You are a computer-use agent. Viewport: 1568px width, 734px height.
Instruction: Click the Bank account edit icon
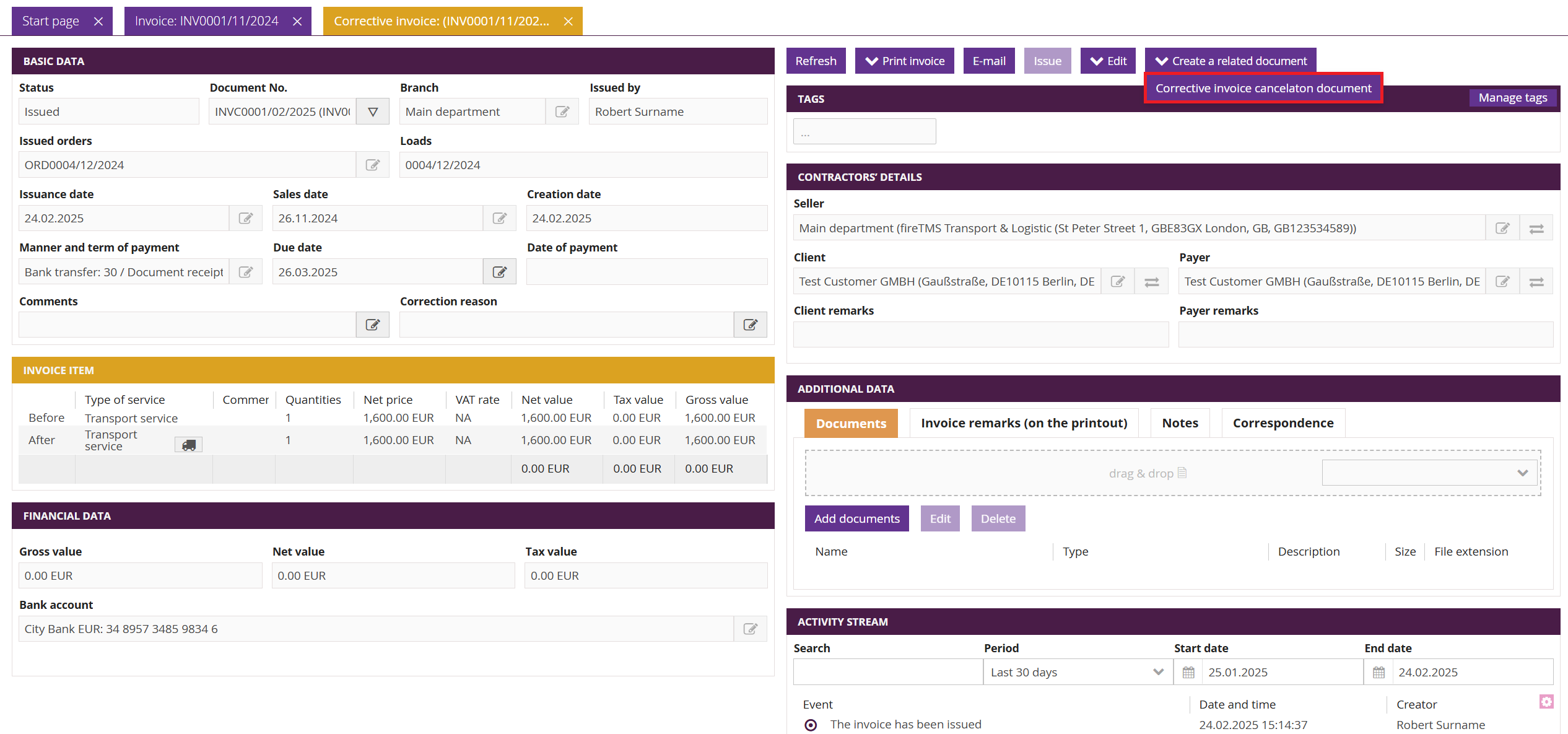coord(750,629)
